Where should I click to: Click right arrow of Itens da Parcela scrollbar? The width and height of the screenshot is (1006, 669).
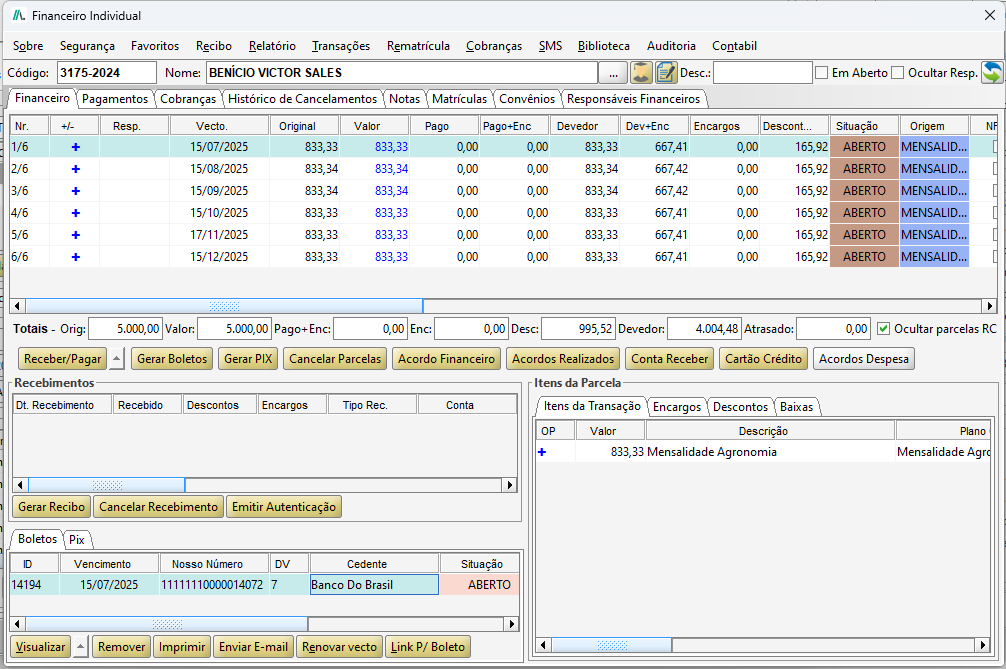tap(982, 645)
